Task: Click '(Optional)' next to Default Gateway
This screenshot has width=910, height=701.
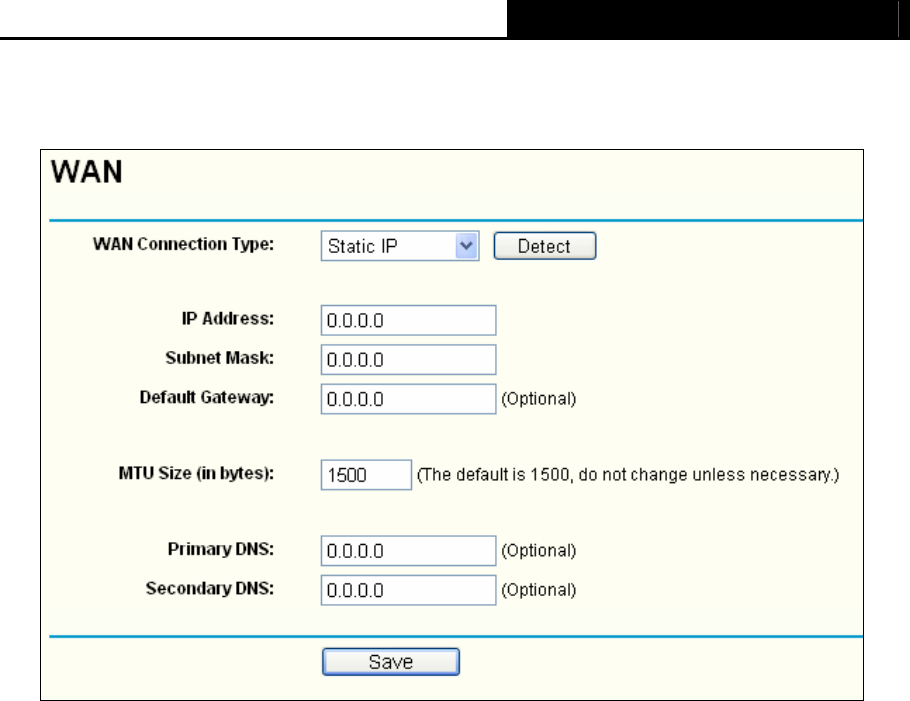Action: pyautogui.click(x=539, y=399)
